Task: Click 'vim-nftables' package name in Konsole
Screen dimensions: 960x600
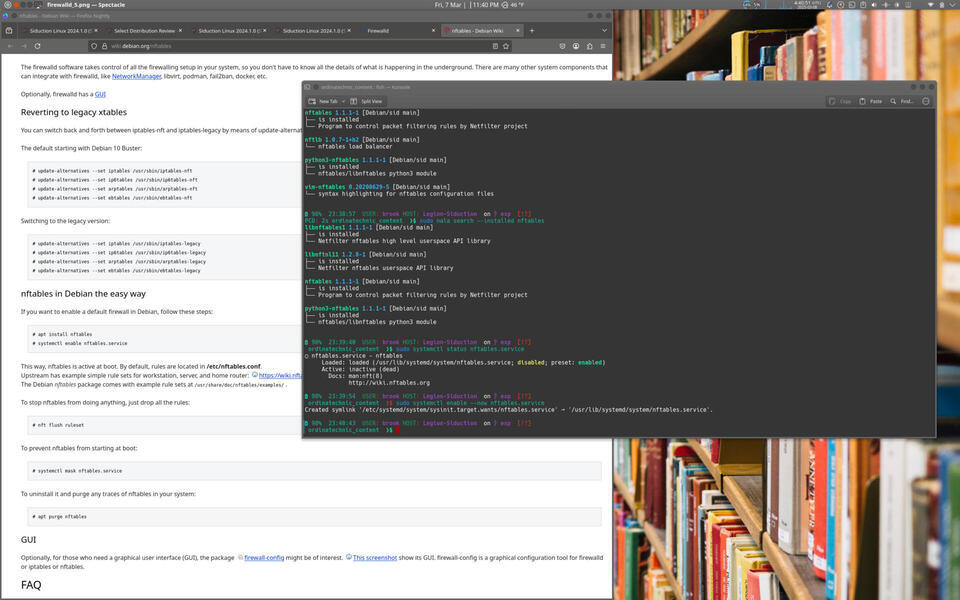Action: [325, 187]
